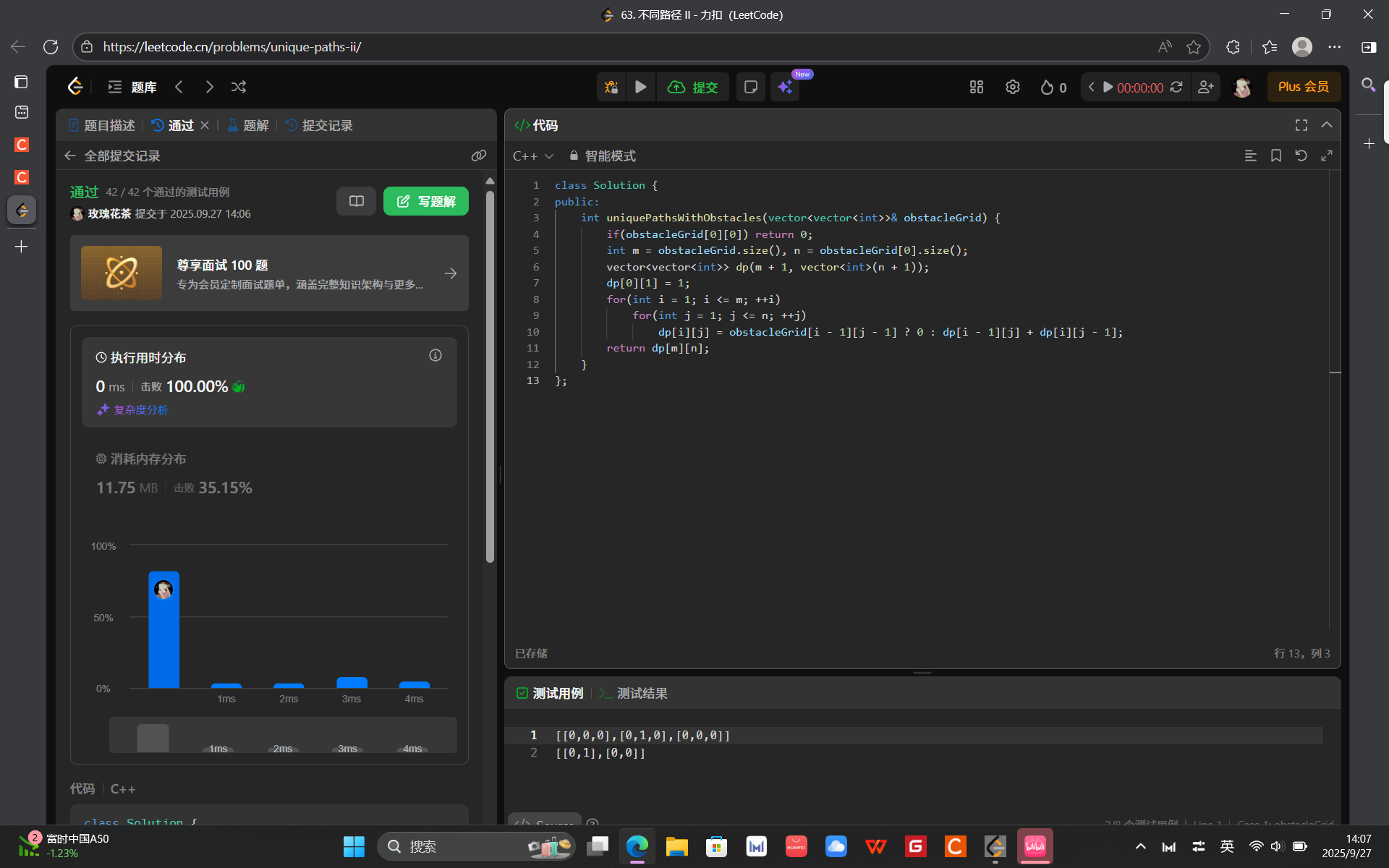1389x868 pixels.
Task: Open the notes icon beside the submit button
Action: tap(750, 87)
